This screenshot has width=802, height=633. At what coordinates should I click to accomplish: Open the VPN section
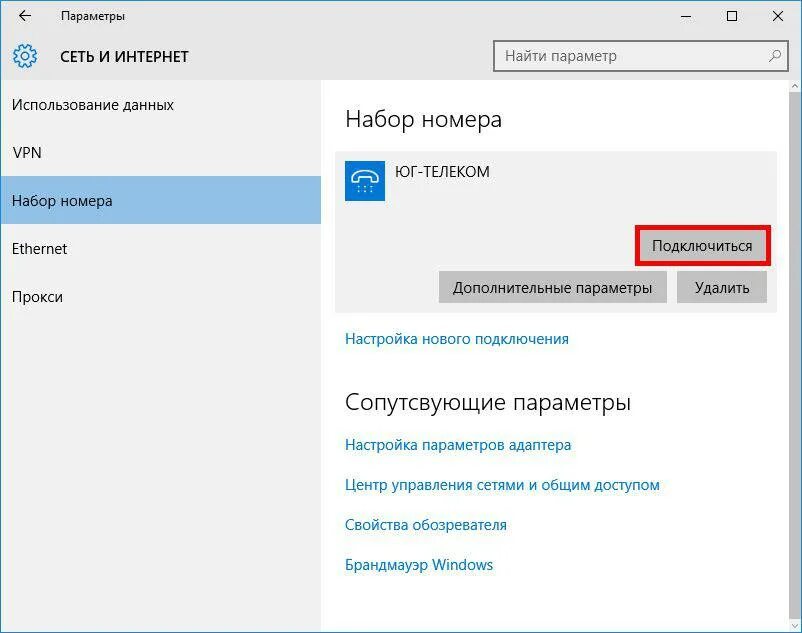(x=161, y=152)
